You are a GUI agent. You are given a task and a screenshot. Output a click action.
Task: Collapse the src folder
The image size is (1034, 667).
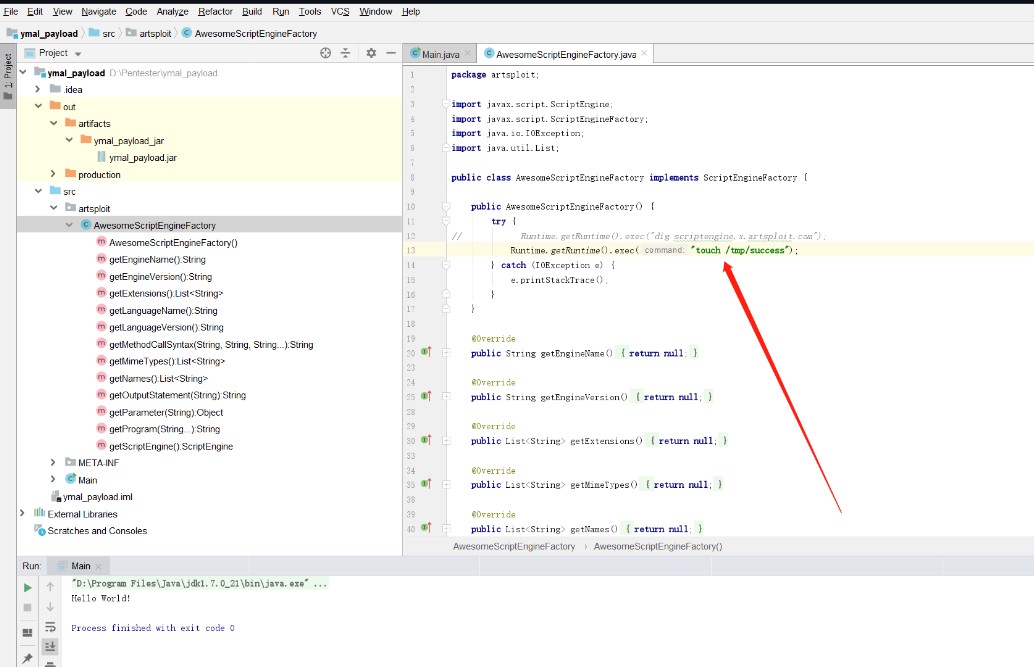[x=38, y=191]
